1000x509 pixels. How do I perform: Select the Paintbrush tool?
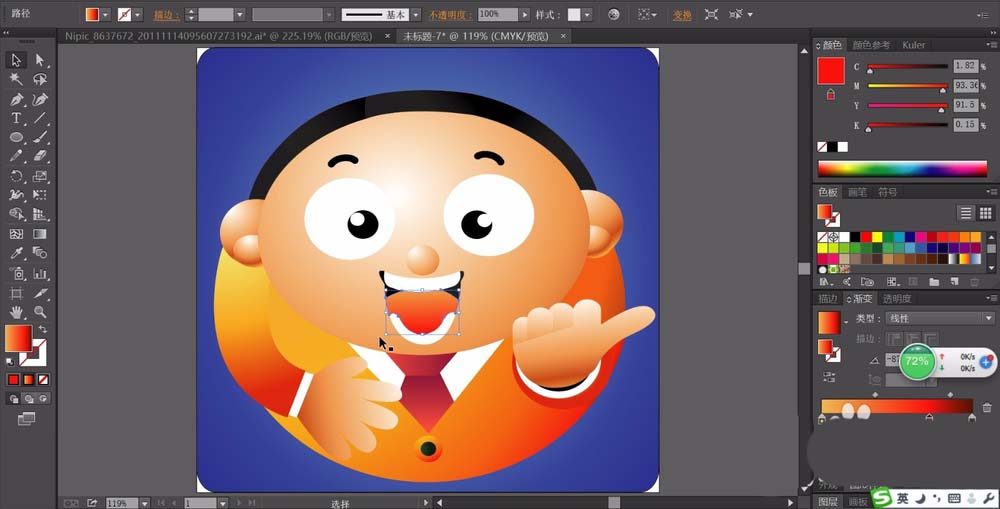40,137
